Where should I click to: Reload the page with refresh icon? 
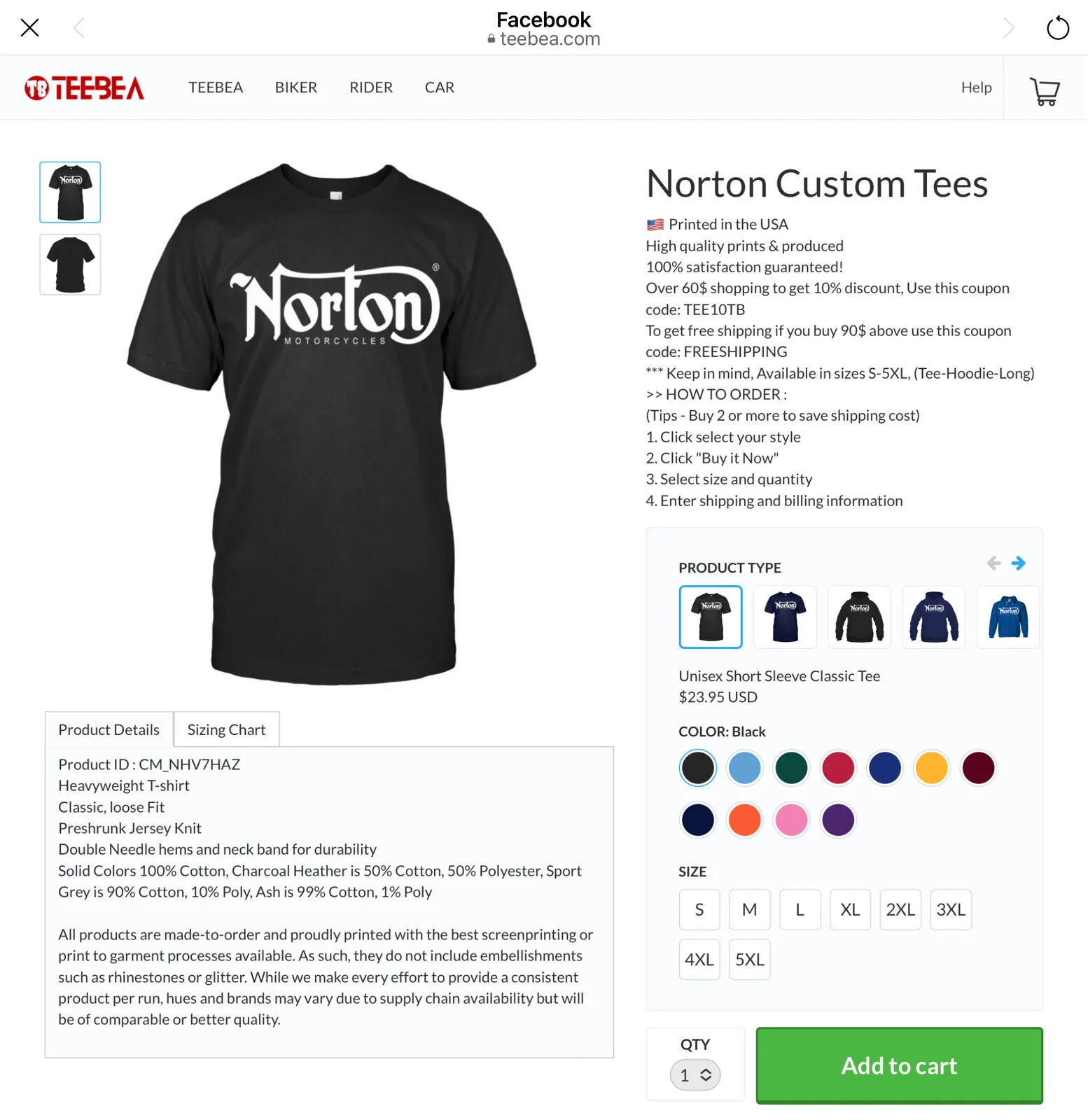click(1057, 28)
